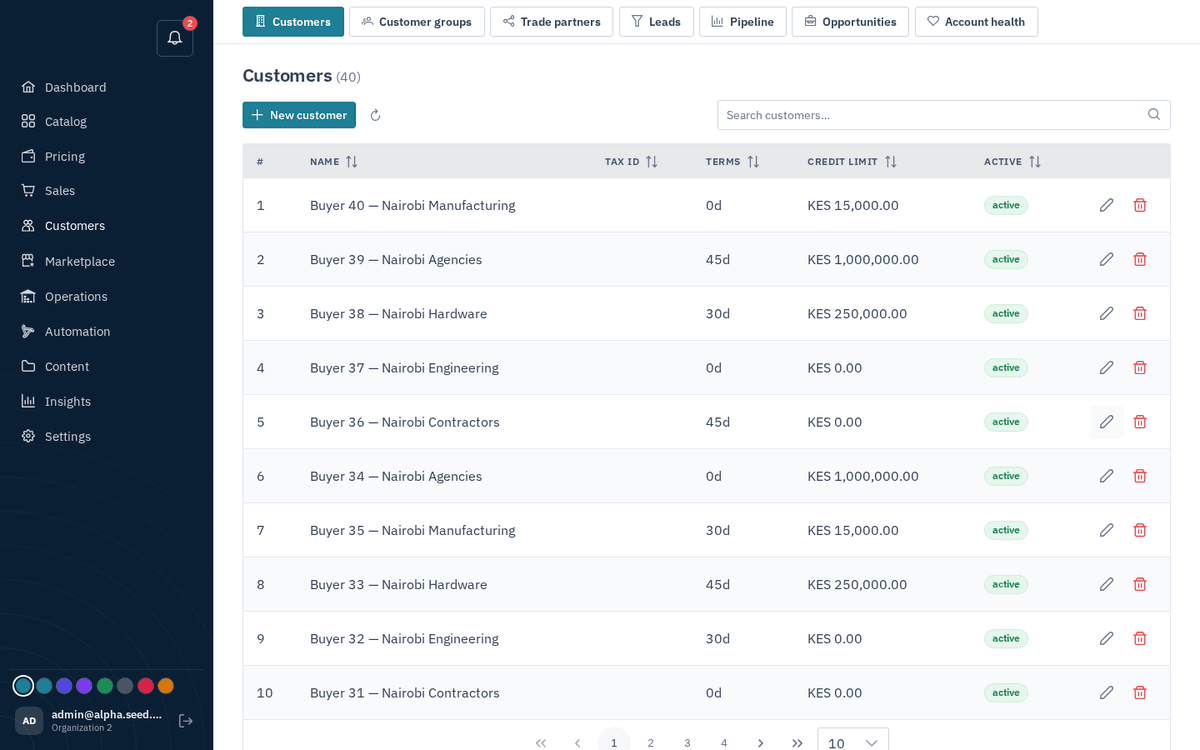
Task: Sort table by Active status
Action: pos(1035,162)
